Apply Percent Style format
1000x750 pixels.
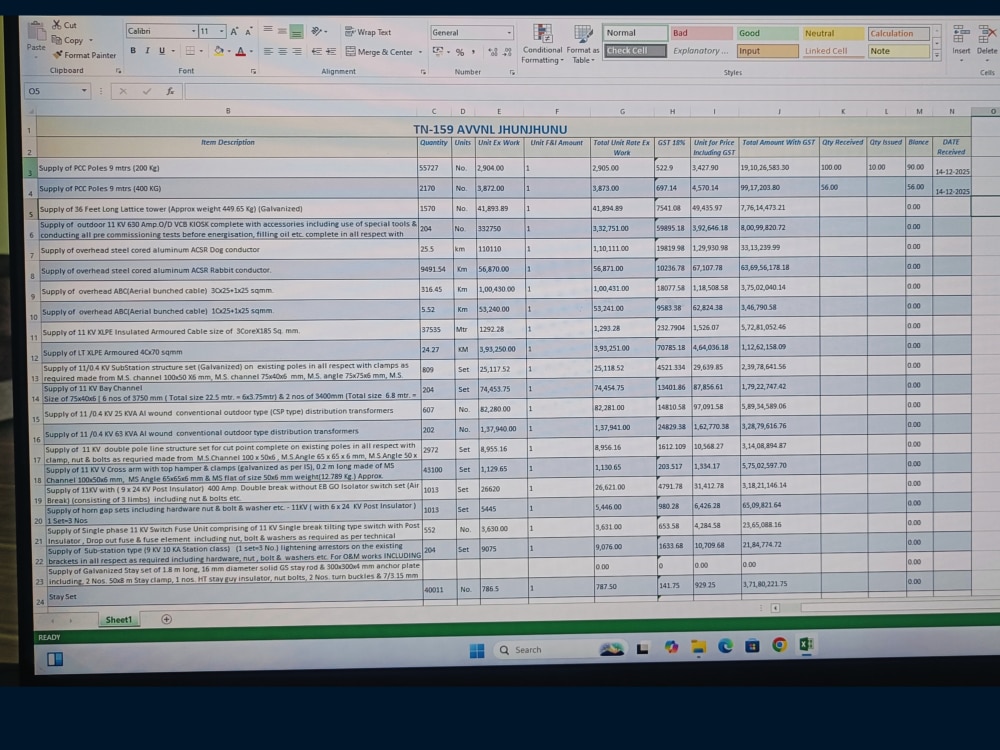click(460, 52)
